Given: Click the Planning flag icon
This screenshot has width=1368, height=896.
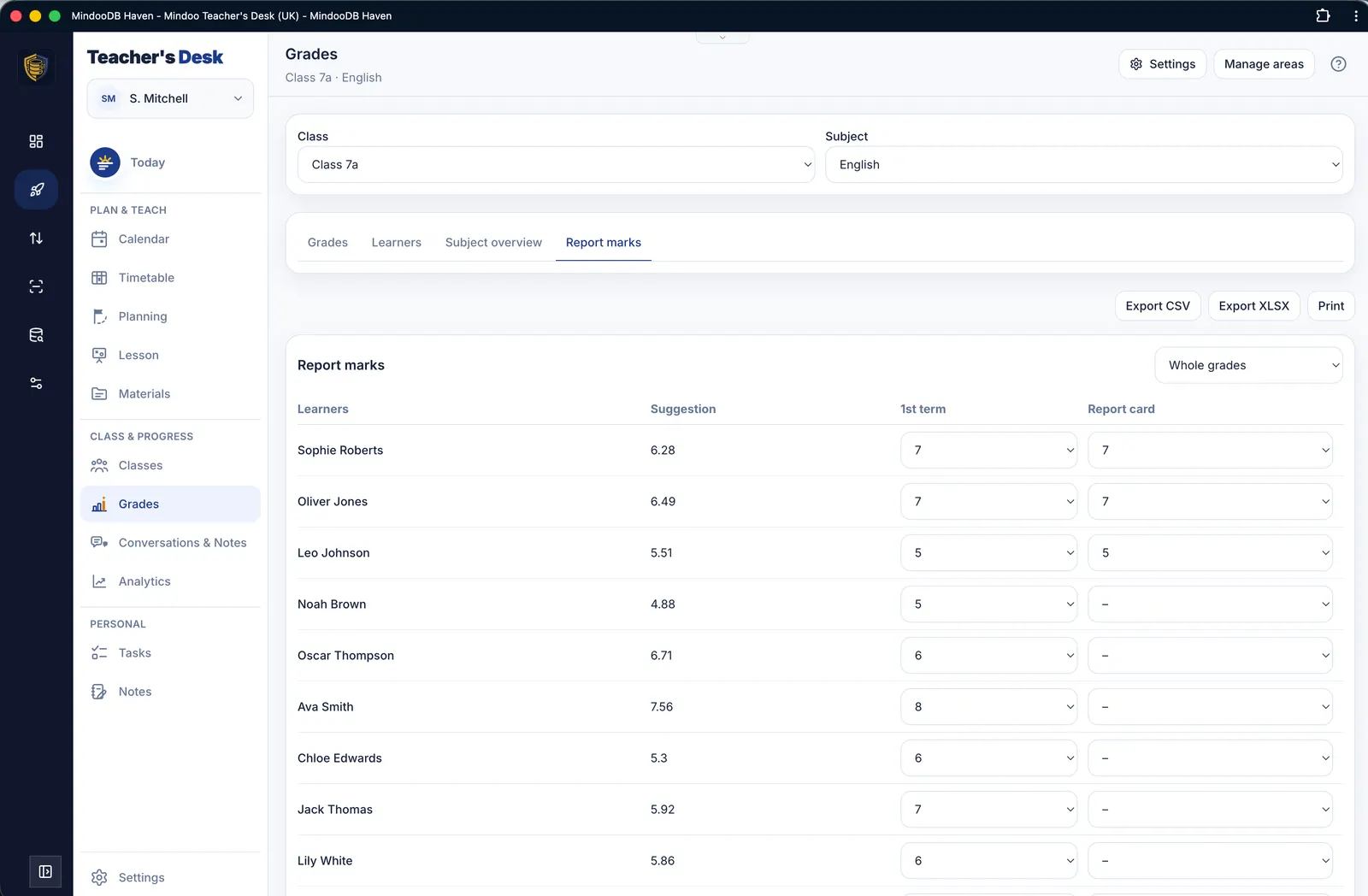Looking at the screenshot, I should [x=99, y=316].
